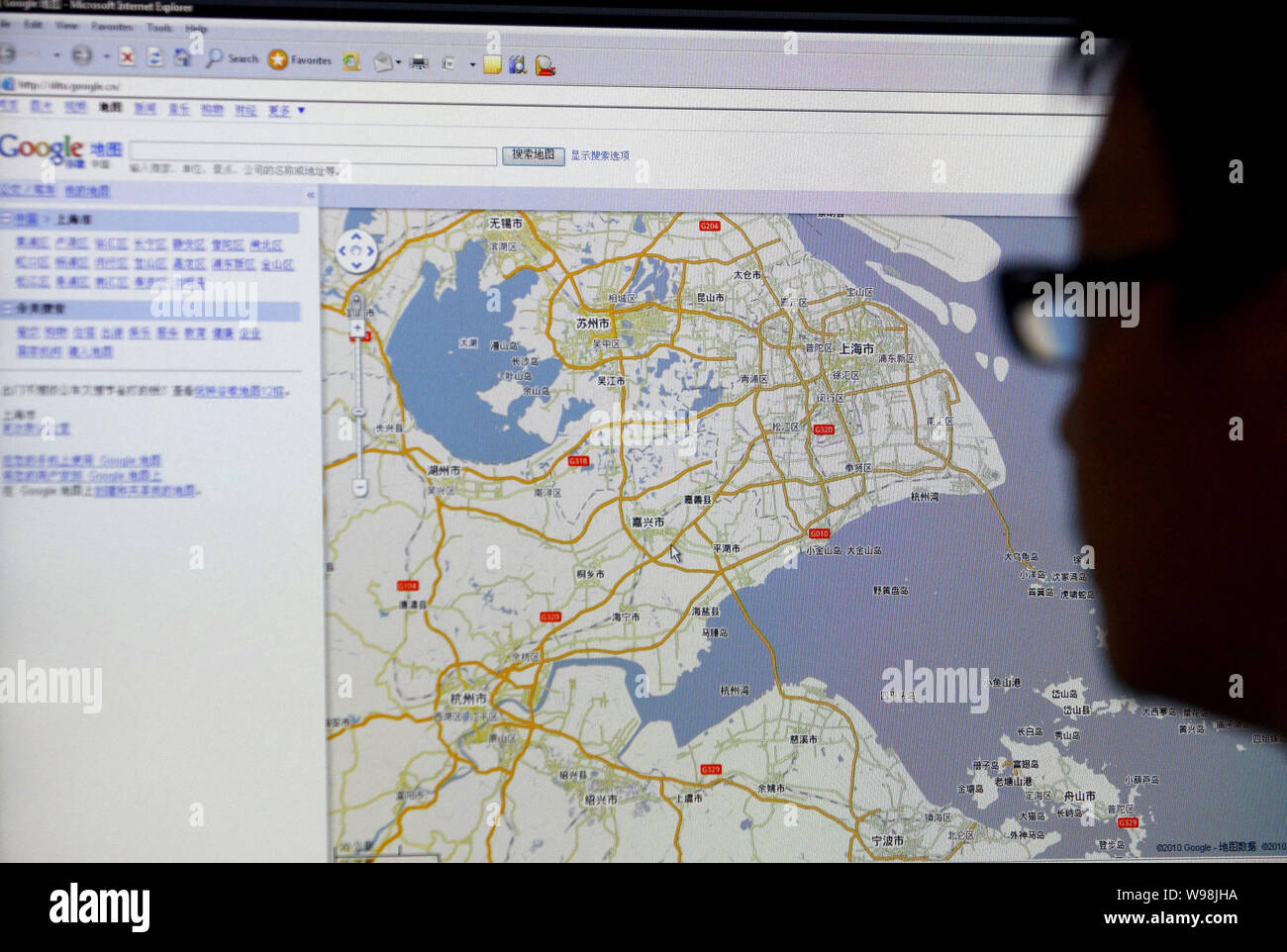Click the red X Stop button

tap(128, 57)
